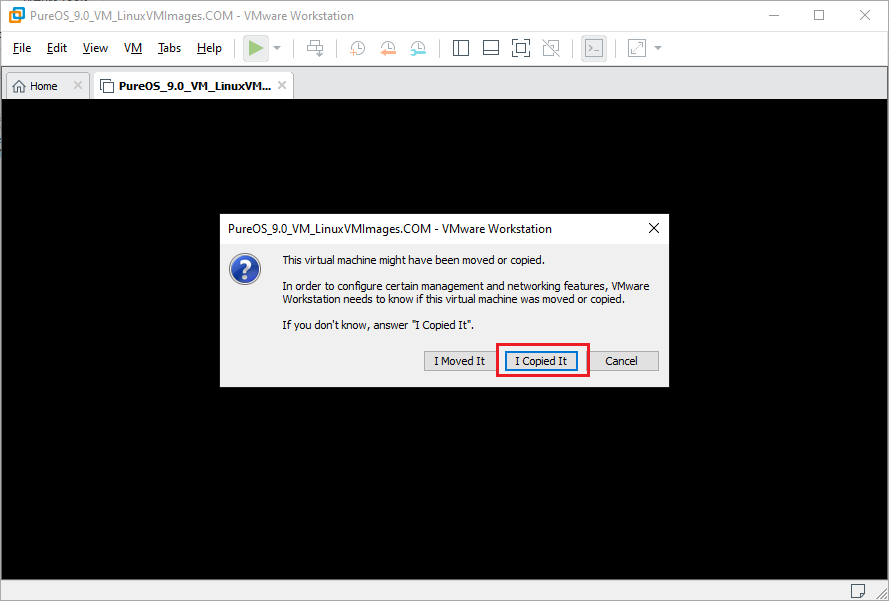Click Send Ctrl+Alt+Del toolbar icon
This screenshot has width=889, height=601.
(315, 48)
